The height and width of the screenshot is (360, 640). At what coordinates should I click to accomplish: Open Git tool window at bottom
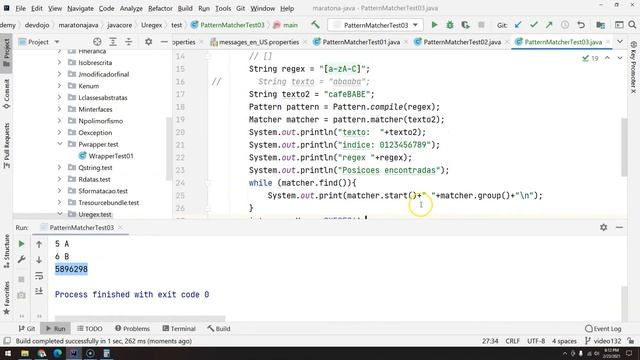[x=27, y=329]
